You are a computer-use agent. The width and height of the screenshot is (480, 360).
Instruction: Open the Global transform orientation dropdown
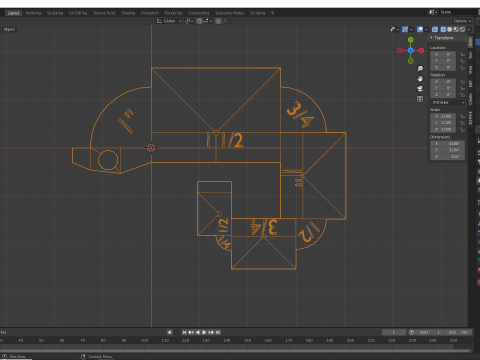click(169, 21)
